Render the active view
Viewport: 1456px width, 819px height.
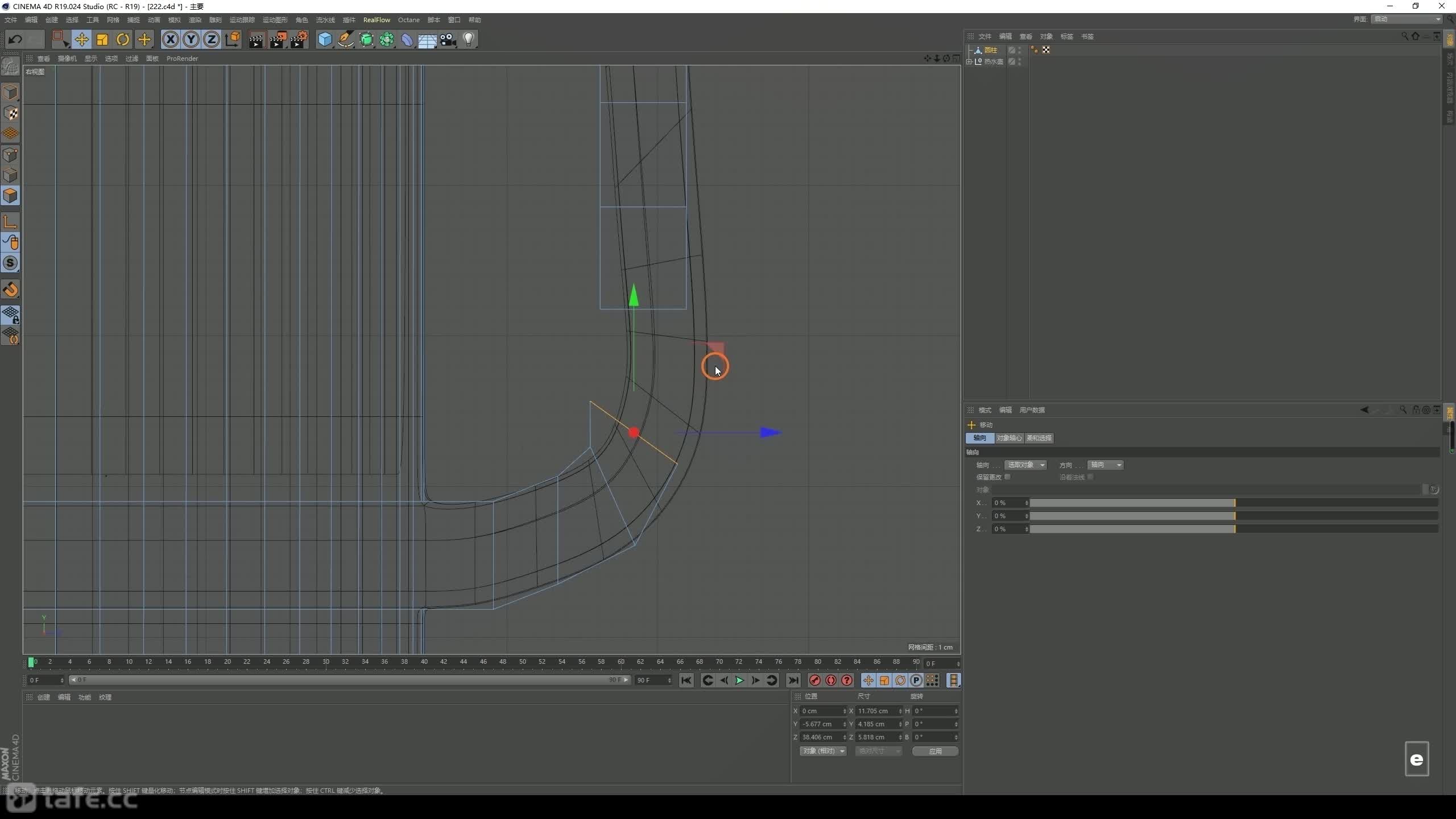(x=257, y=39)
